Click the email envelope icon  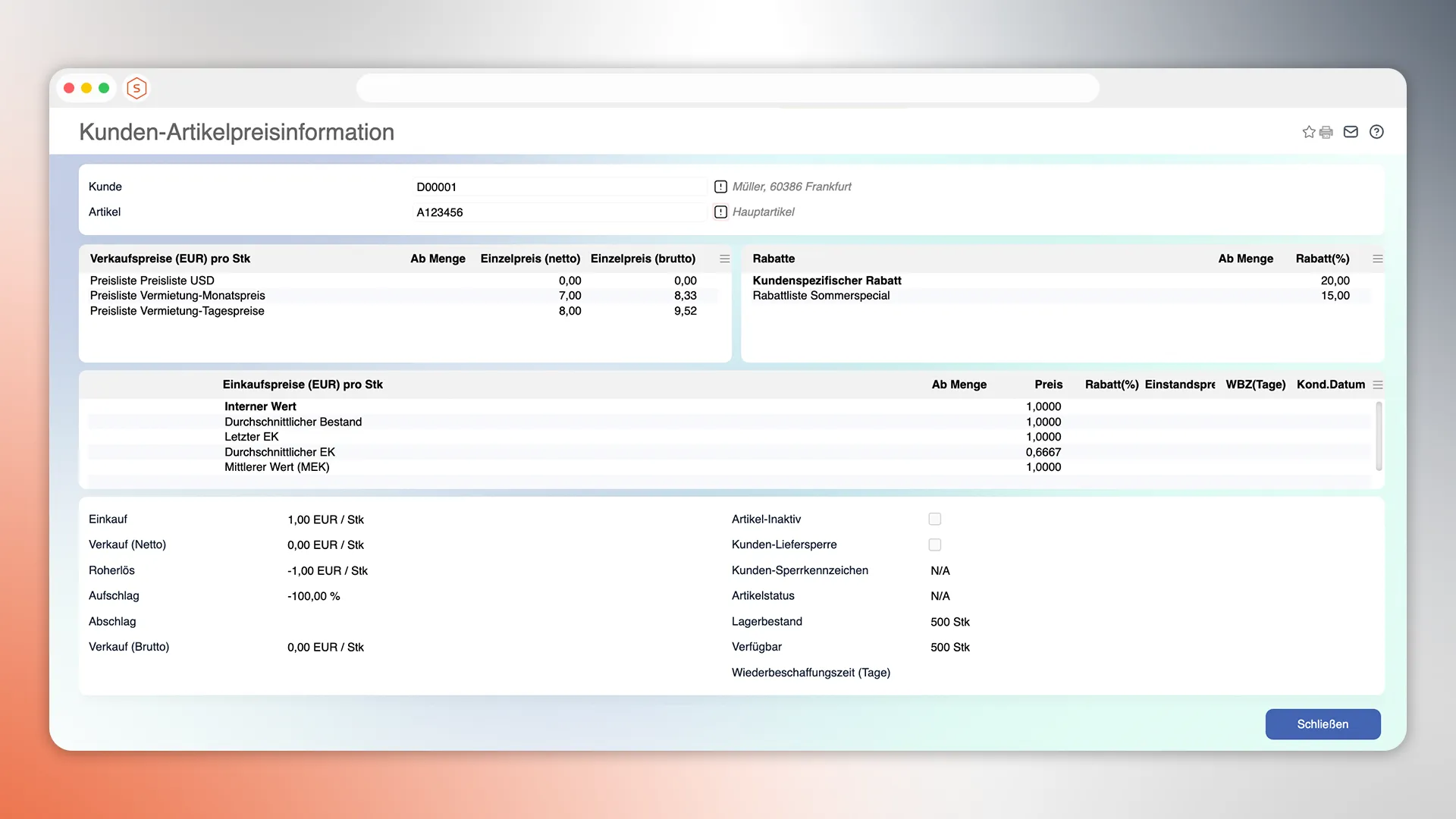(1351, 132)
